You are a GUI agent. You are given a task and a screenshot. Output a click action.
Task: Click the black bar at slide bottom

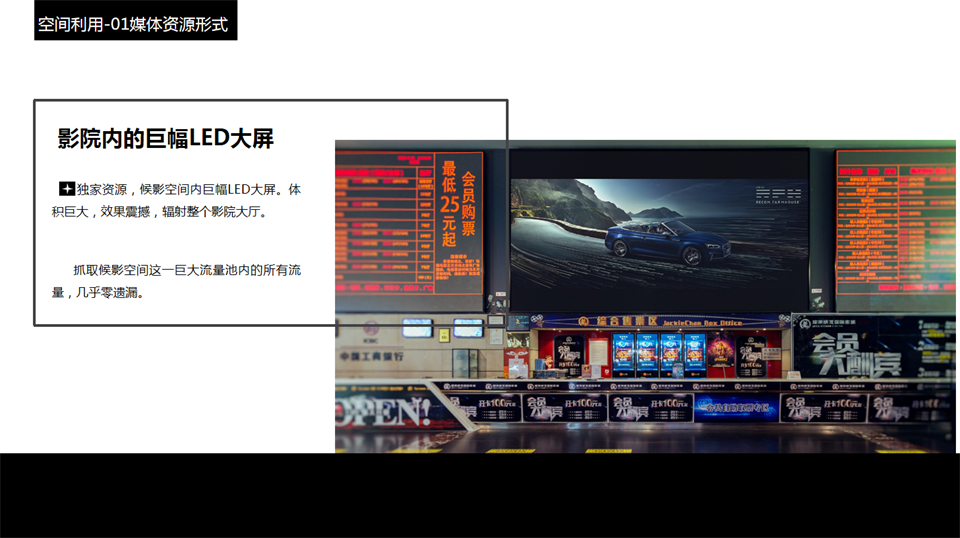(x=480, y=495)
